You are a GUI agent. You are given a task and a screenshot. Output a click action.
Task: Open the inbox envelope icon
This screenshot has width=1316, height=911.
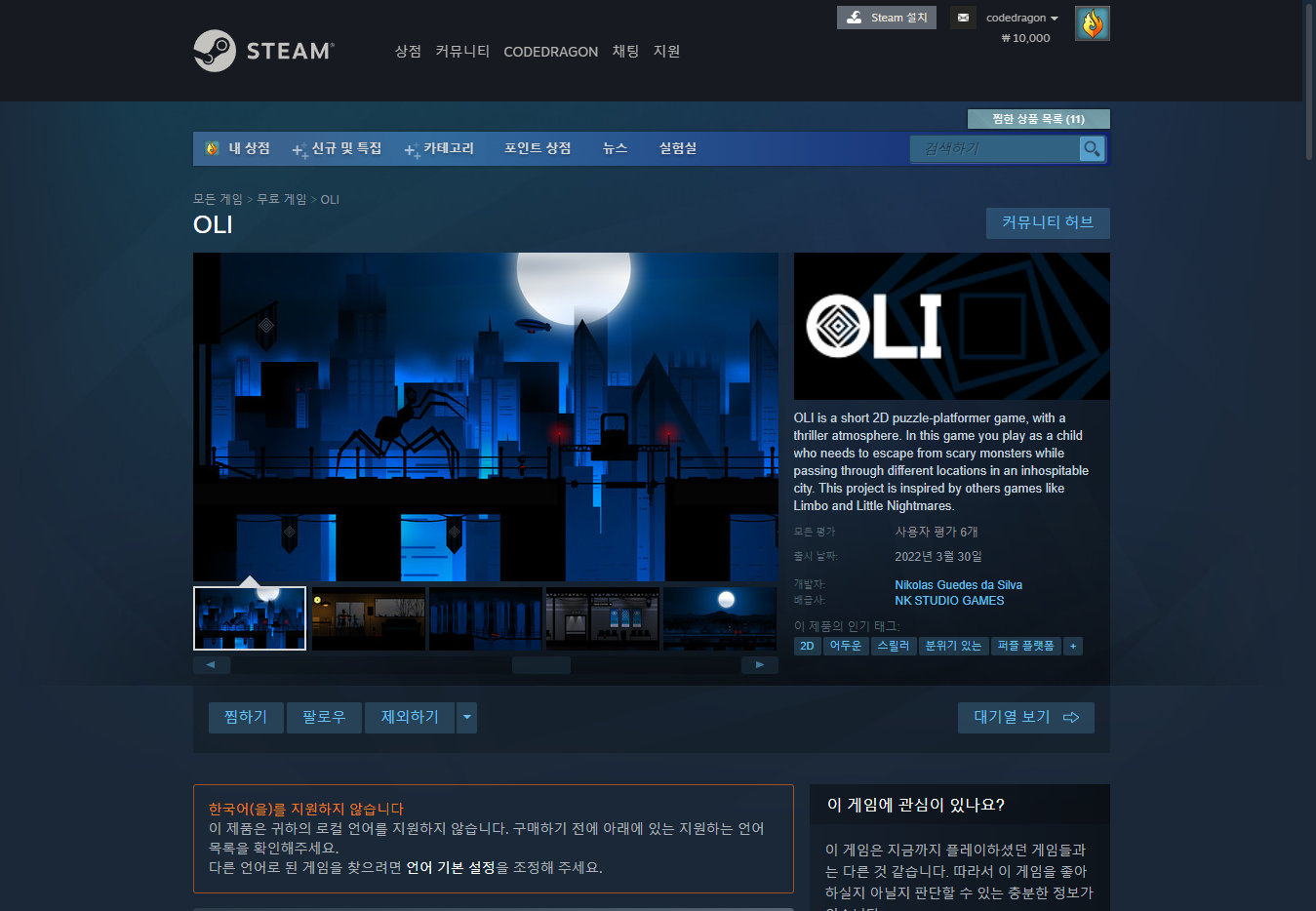coord(963,18)
